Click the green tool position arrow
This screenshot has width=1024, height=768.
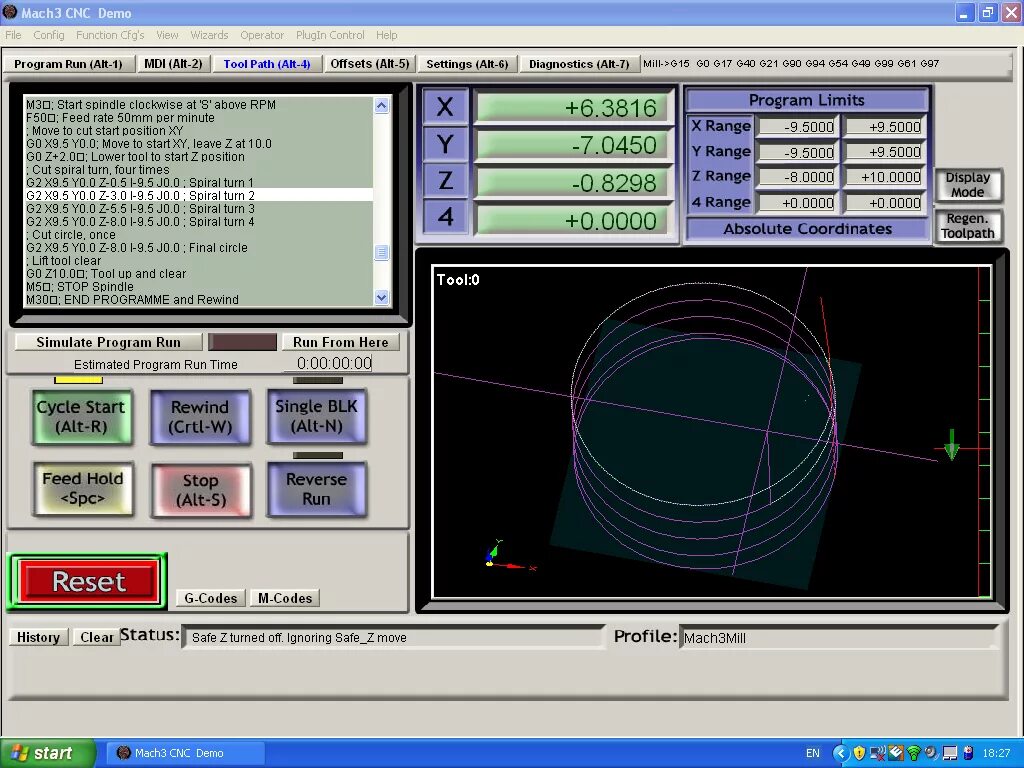pyautogui.click(x=952, y=445)
